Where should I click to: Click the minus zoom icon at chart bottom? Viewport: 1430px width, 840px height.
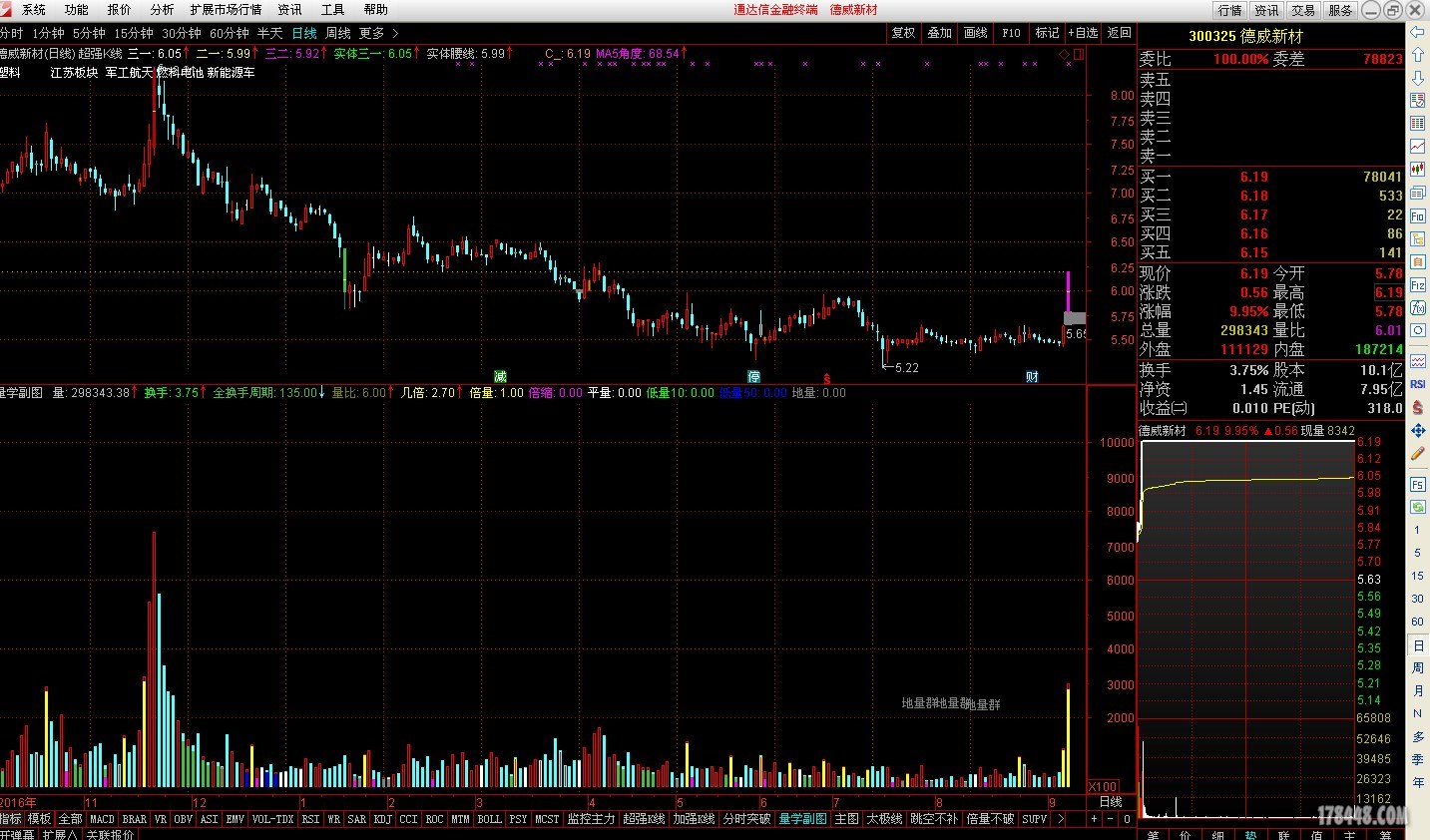tap(1110, 819)
